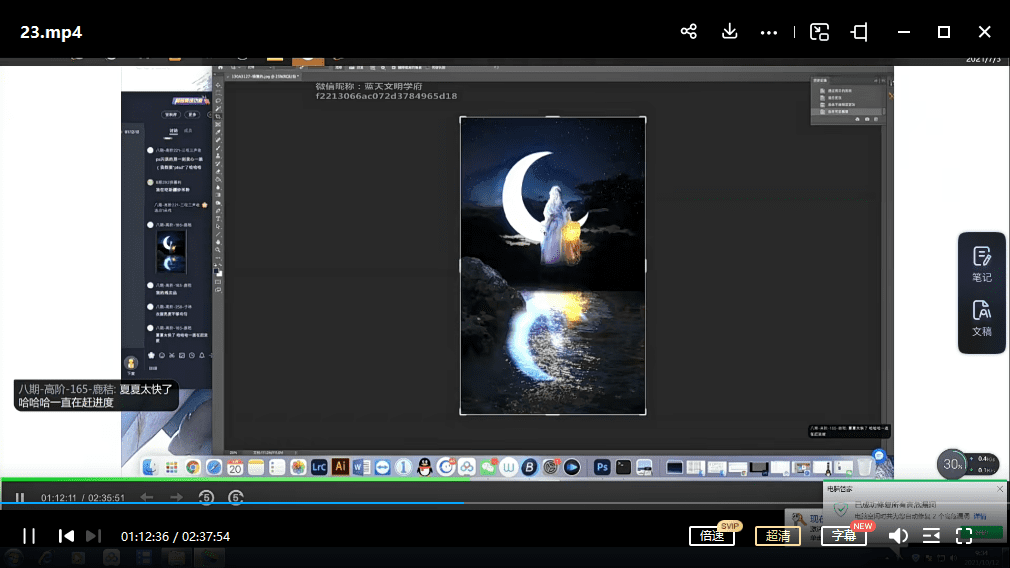Image resolution: width=1010 pixels, height=568 pixels.
Task: Open the 倍速 playback speed selector
Action: pos(712,536)
